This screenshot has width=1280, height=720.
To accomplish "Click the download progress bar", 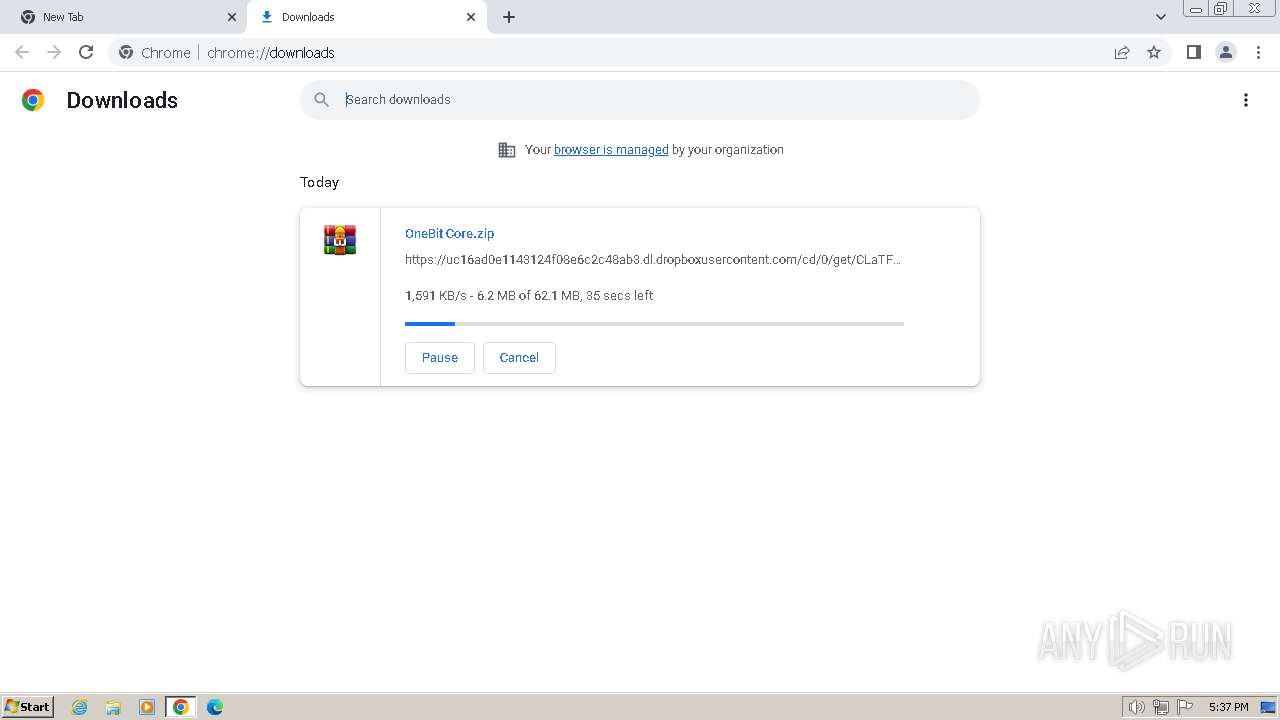I will click(654, 323).
